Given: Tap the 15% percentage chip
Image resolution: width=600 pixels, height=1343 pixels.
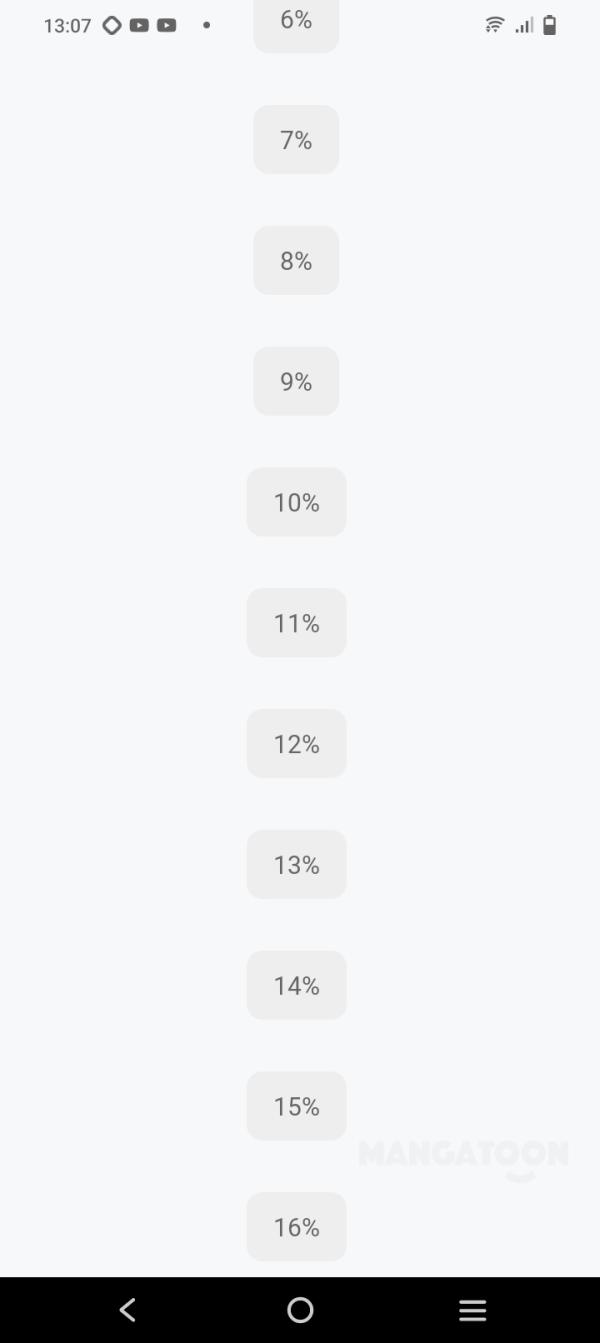Looking at the screenshot, I should (296, 1106).
